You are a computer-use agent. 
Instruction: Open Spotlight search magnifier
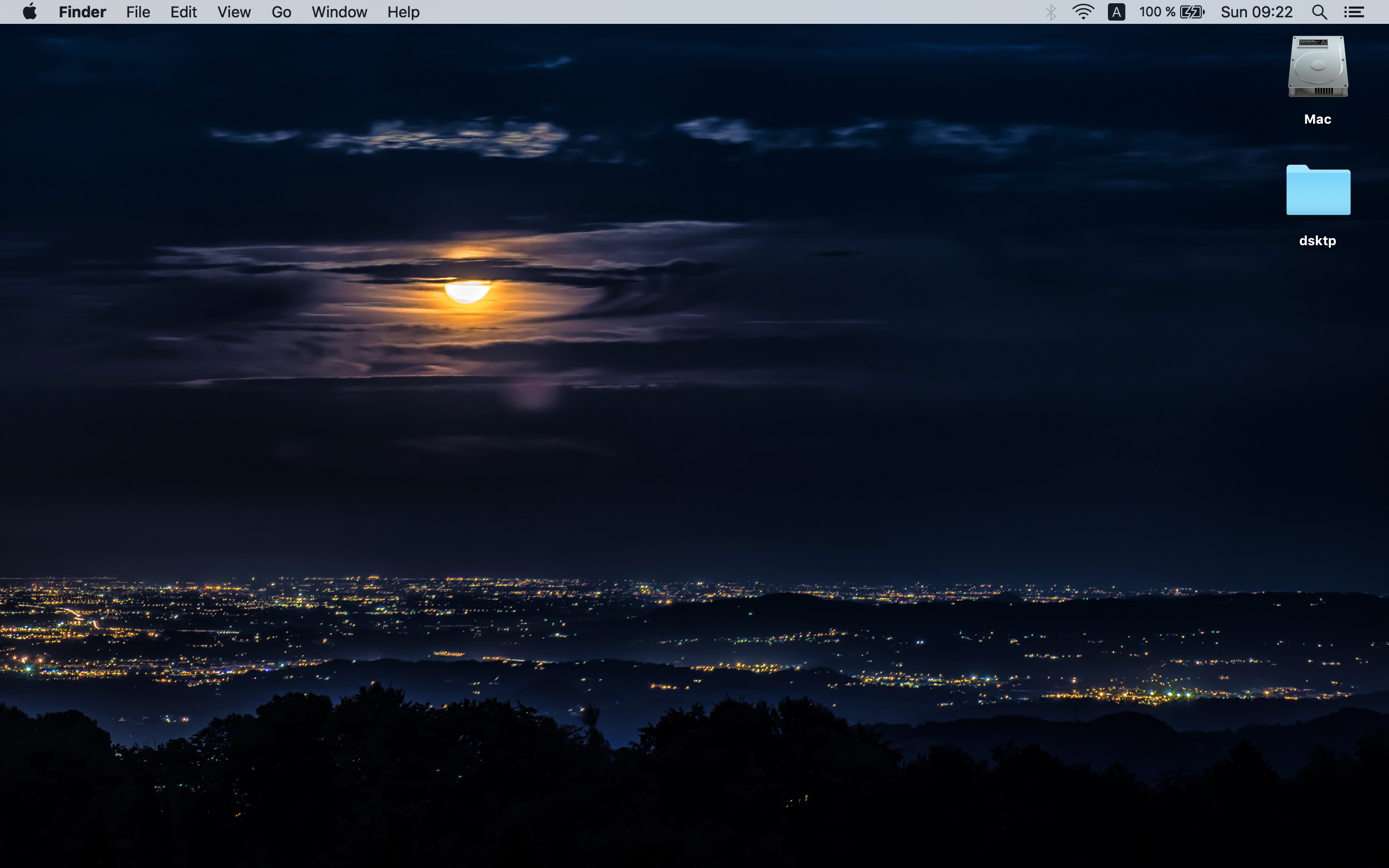click(x=1319, y=12)
